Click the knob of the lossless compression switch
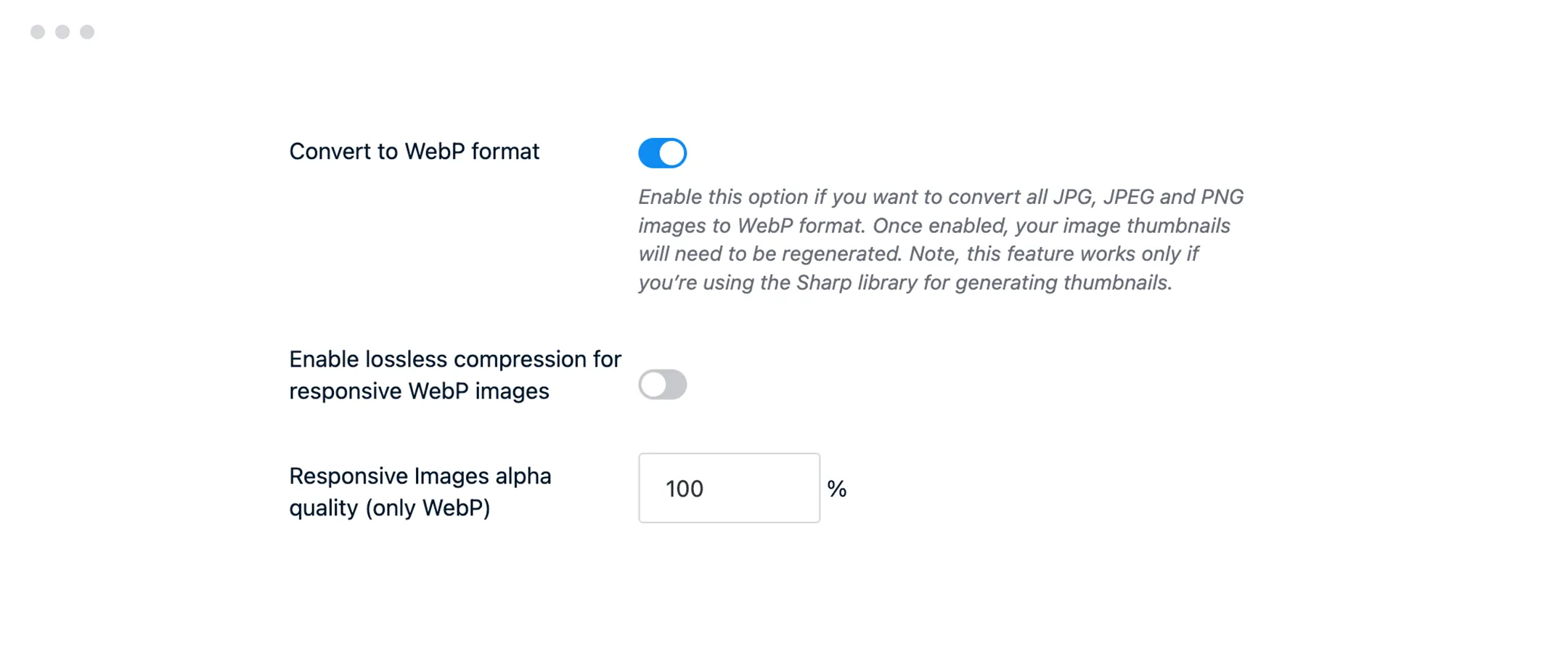This screenshot has height=649, width=1568. (x=652, y=385)
